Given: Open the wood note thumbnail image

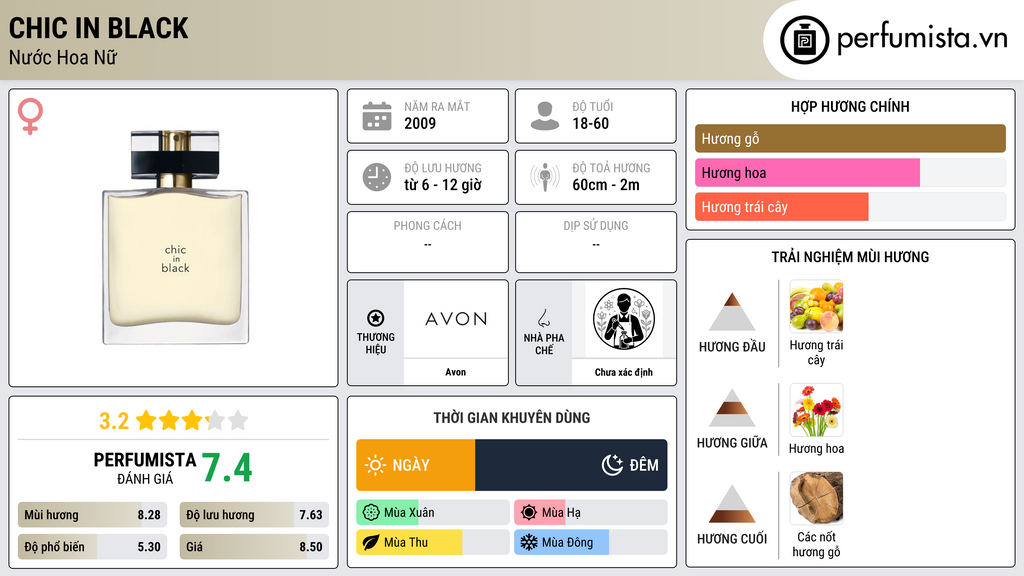Looking at the screenshot, I should (816, 498).
